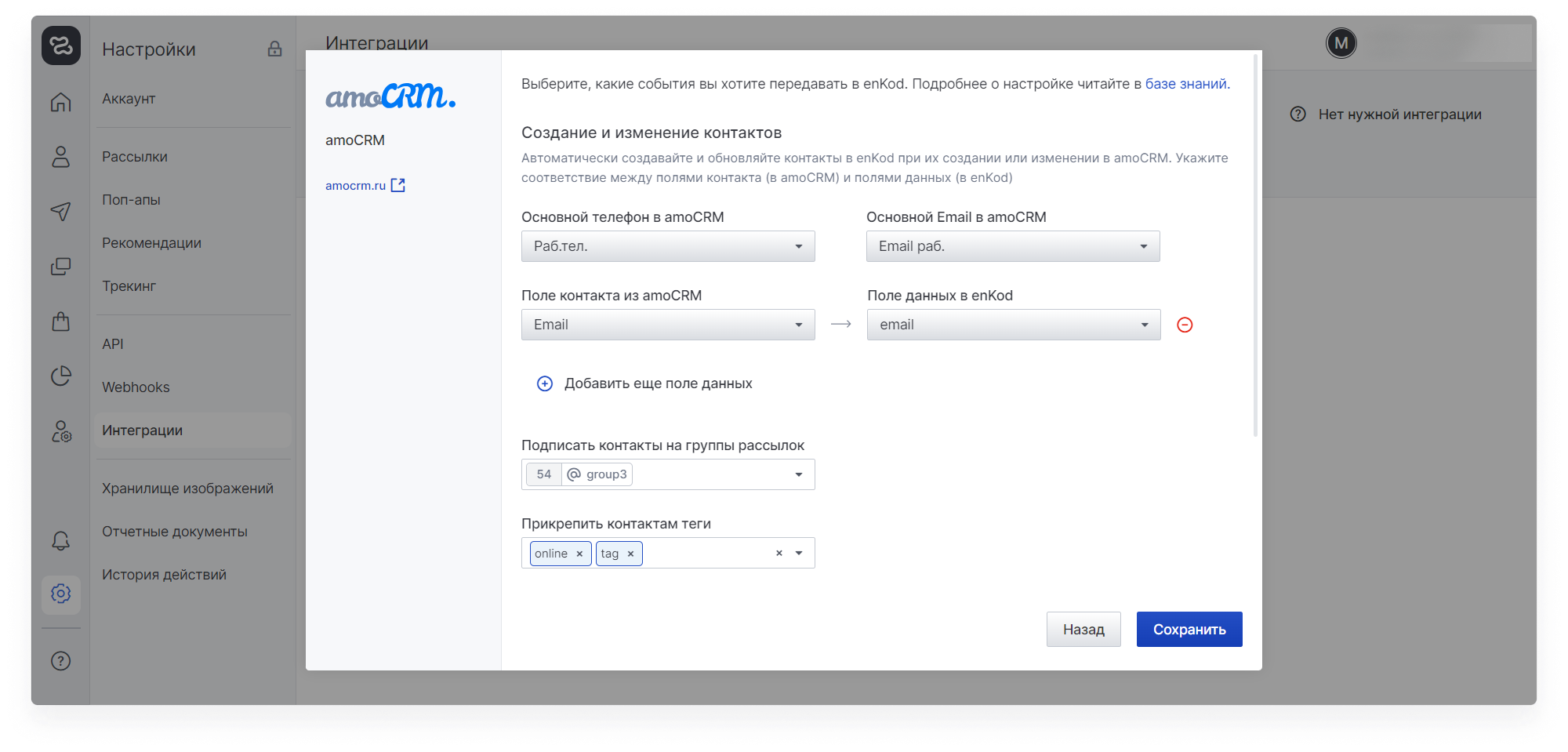Select Интеграции in settings menu
Viewport: 1568px width, 752px height.
(x=193, y=430)
